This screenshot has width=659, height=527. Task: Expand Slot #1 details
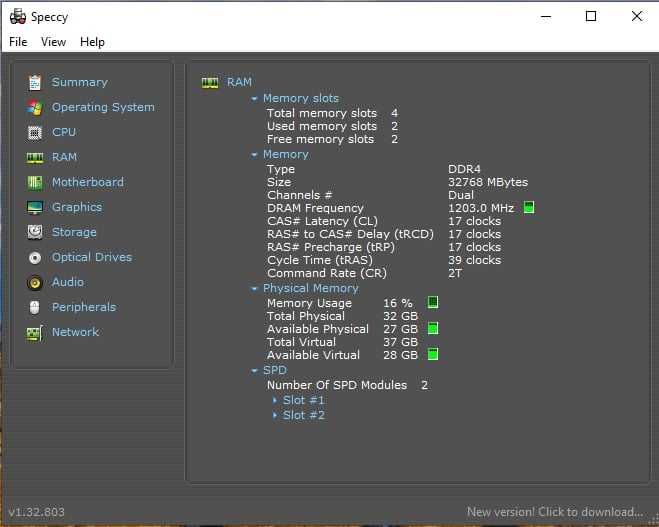click(x=275, y=401)
